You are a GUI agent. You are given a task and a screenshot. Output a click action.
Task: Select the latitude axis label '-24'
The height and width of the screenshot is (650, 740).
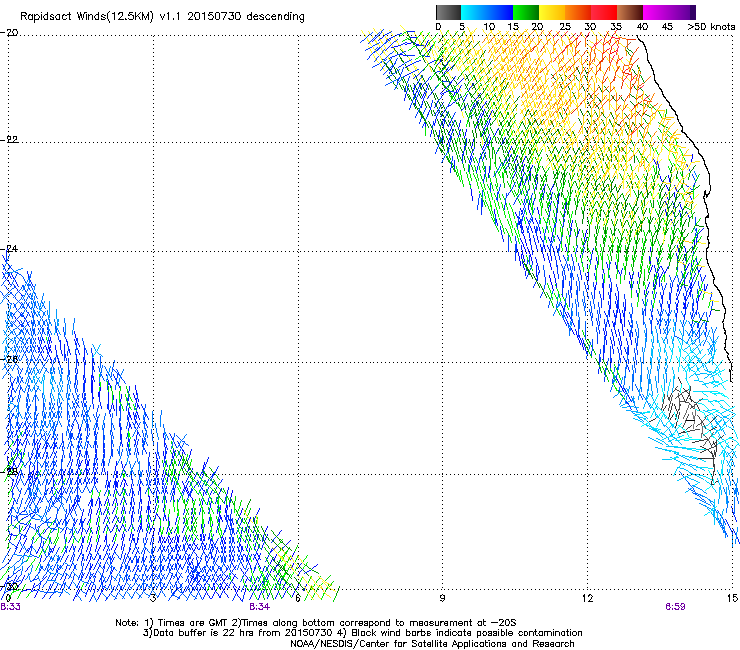[10, 248]
